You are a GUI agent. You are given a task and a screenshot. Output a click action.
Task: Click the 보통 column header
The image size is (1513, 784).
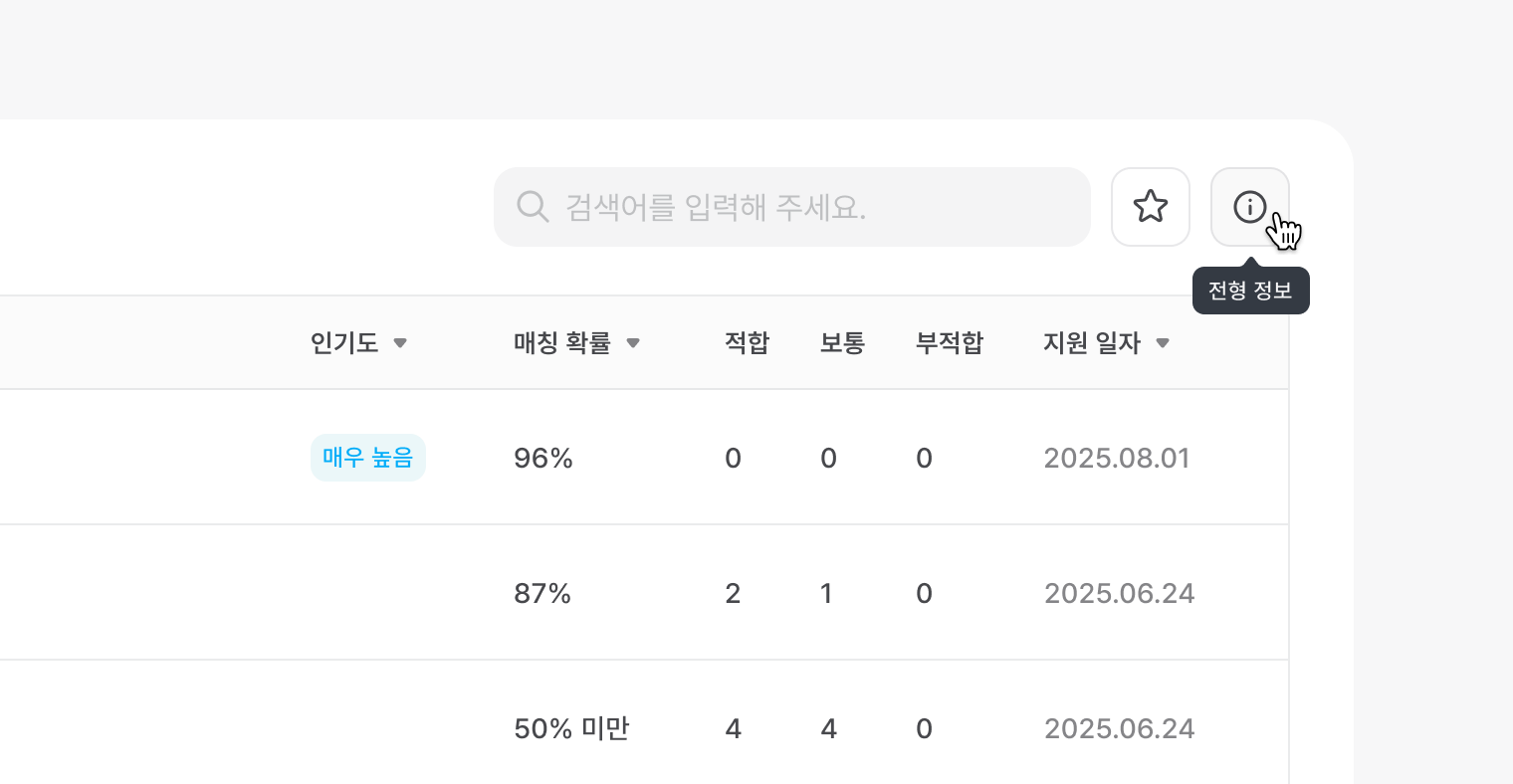[842, 343]
